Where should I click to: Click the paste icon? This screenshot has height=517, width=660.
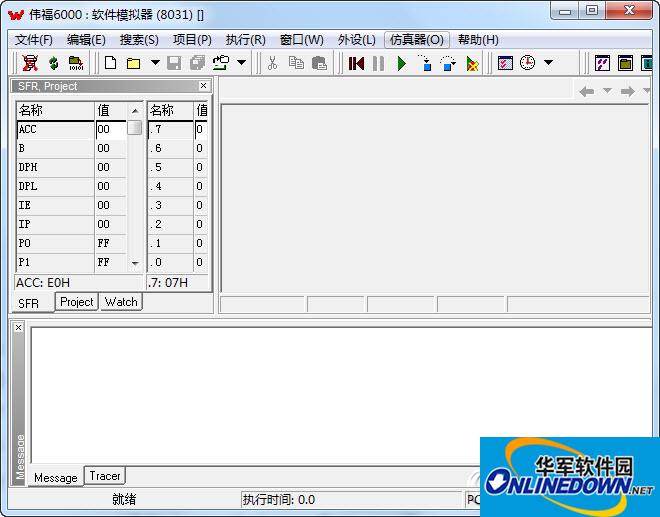point(319,63)
